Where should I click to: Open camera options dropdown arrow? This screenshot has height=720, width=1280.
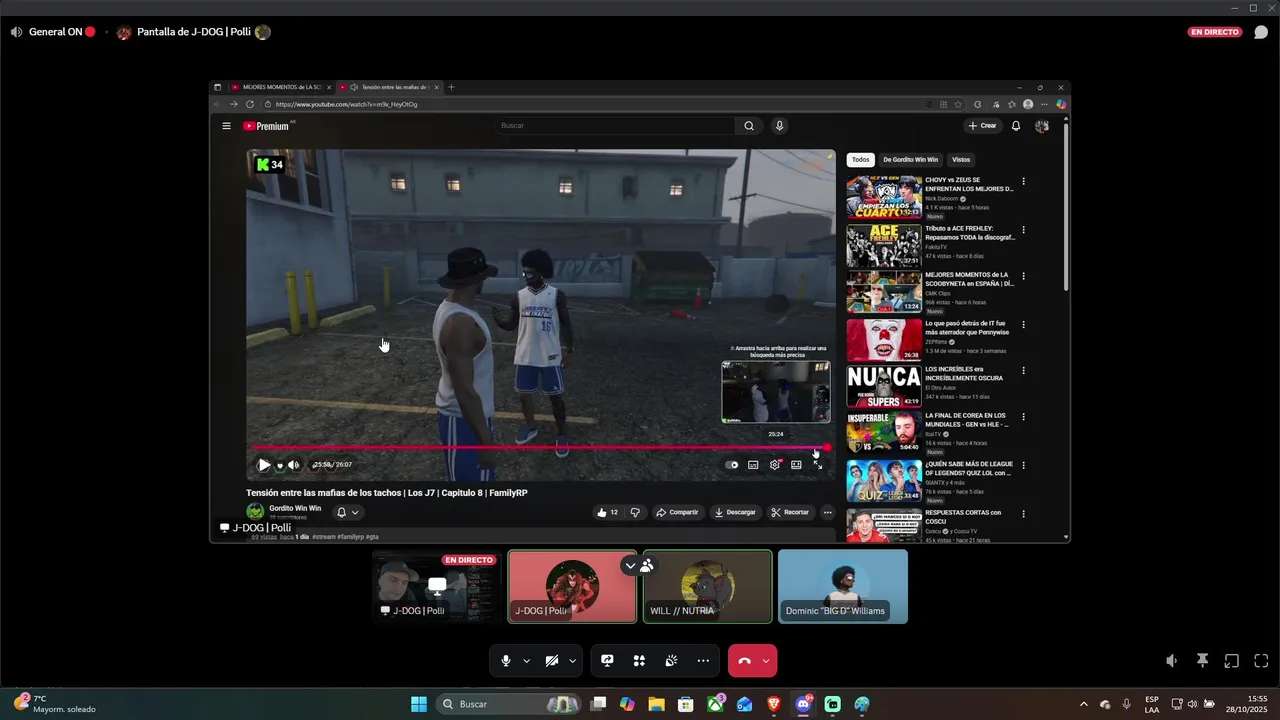pos(572,661)
